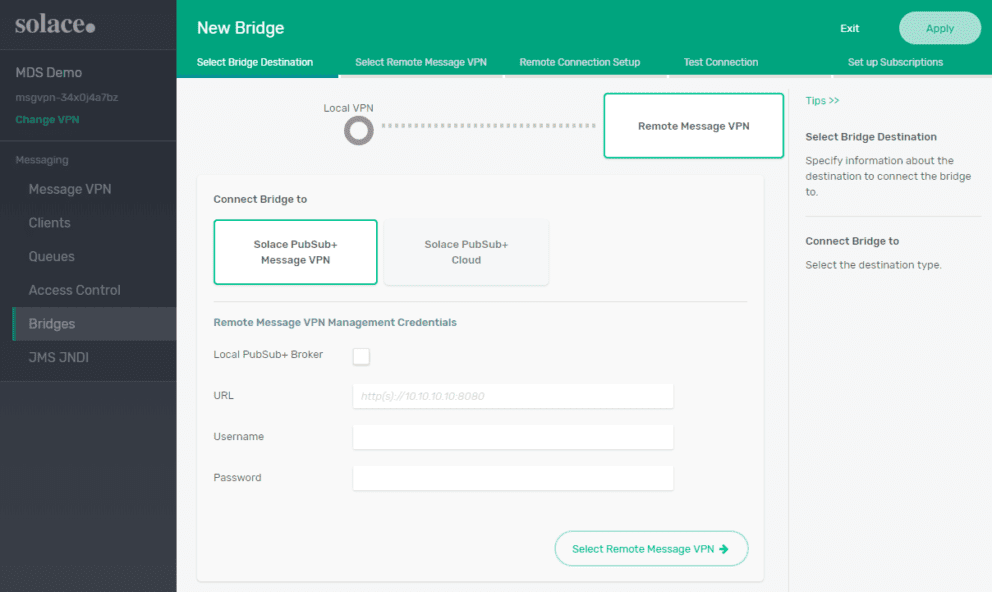Select the Solace PubSub+ Cloud destination
Viewport: 992px width, 592px height.
click(x=466, y=252)
